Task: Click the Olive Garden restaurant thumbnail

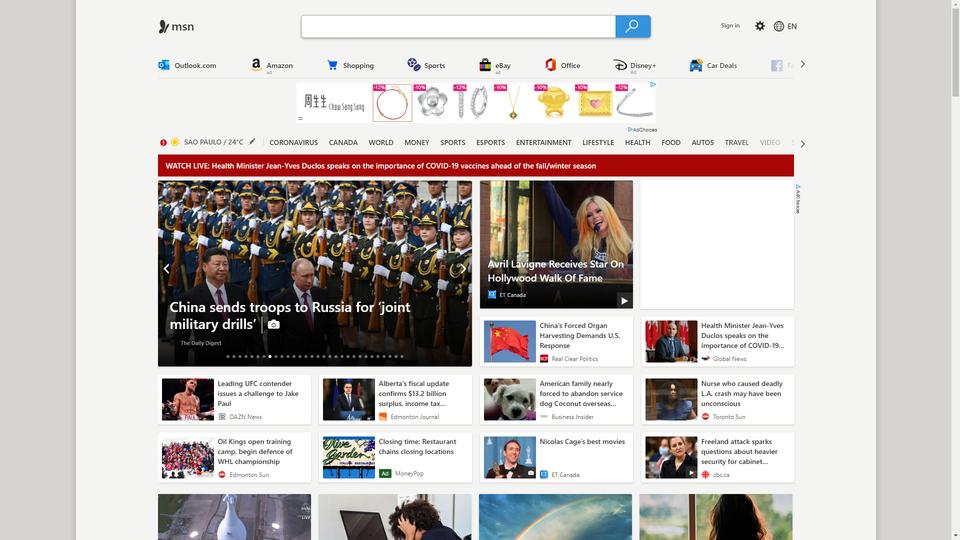Action: (x=348, y=457)
